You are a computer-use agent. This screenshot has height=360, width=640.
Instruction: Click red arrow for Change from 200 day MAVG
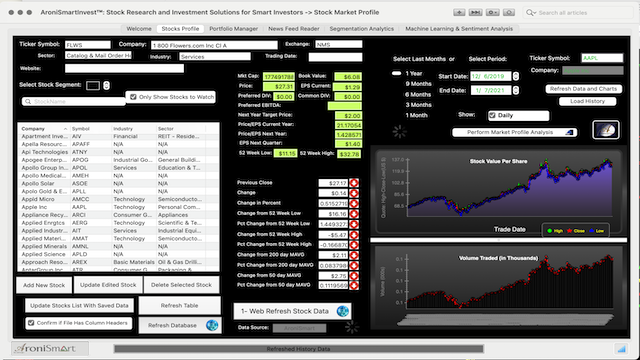[x=354, y=255]
